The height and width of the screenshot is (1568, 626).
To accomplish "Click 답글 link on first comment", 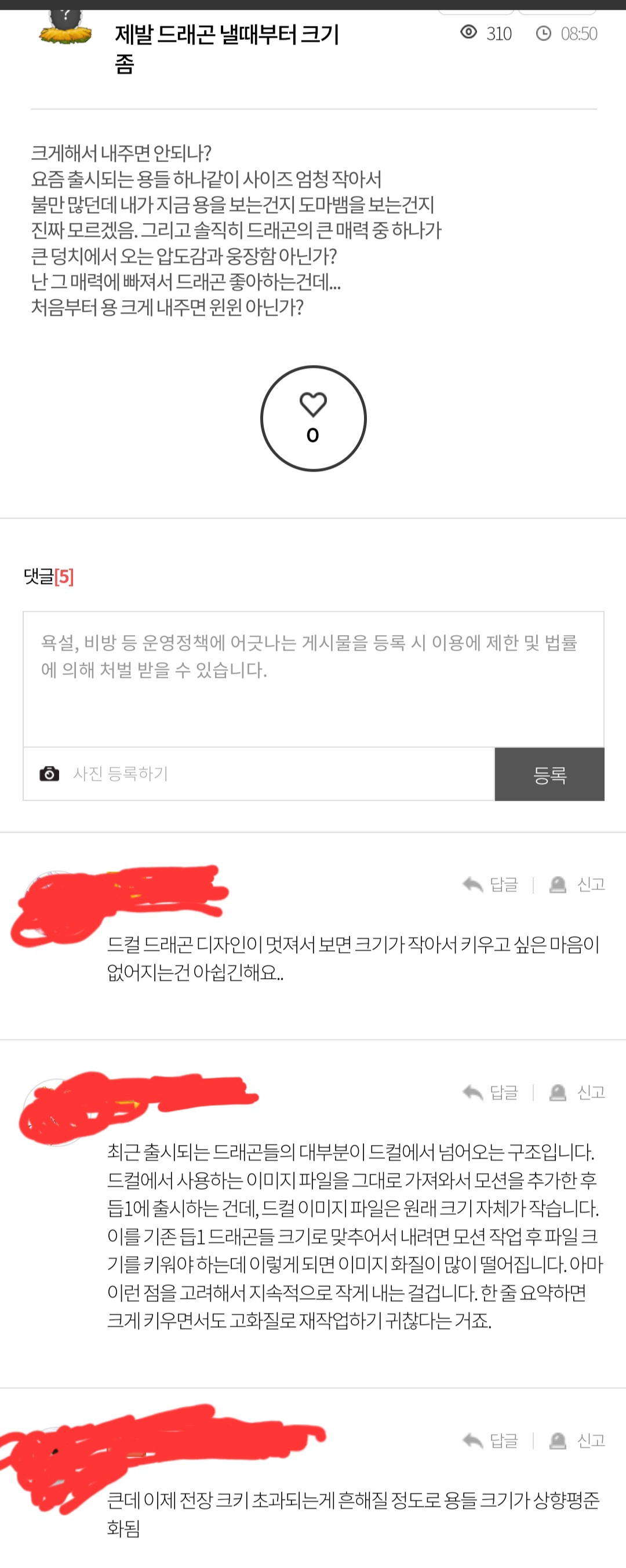I will pos(504,884).
